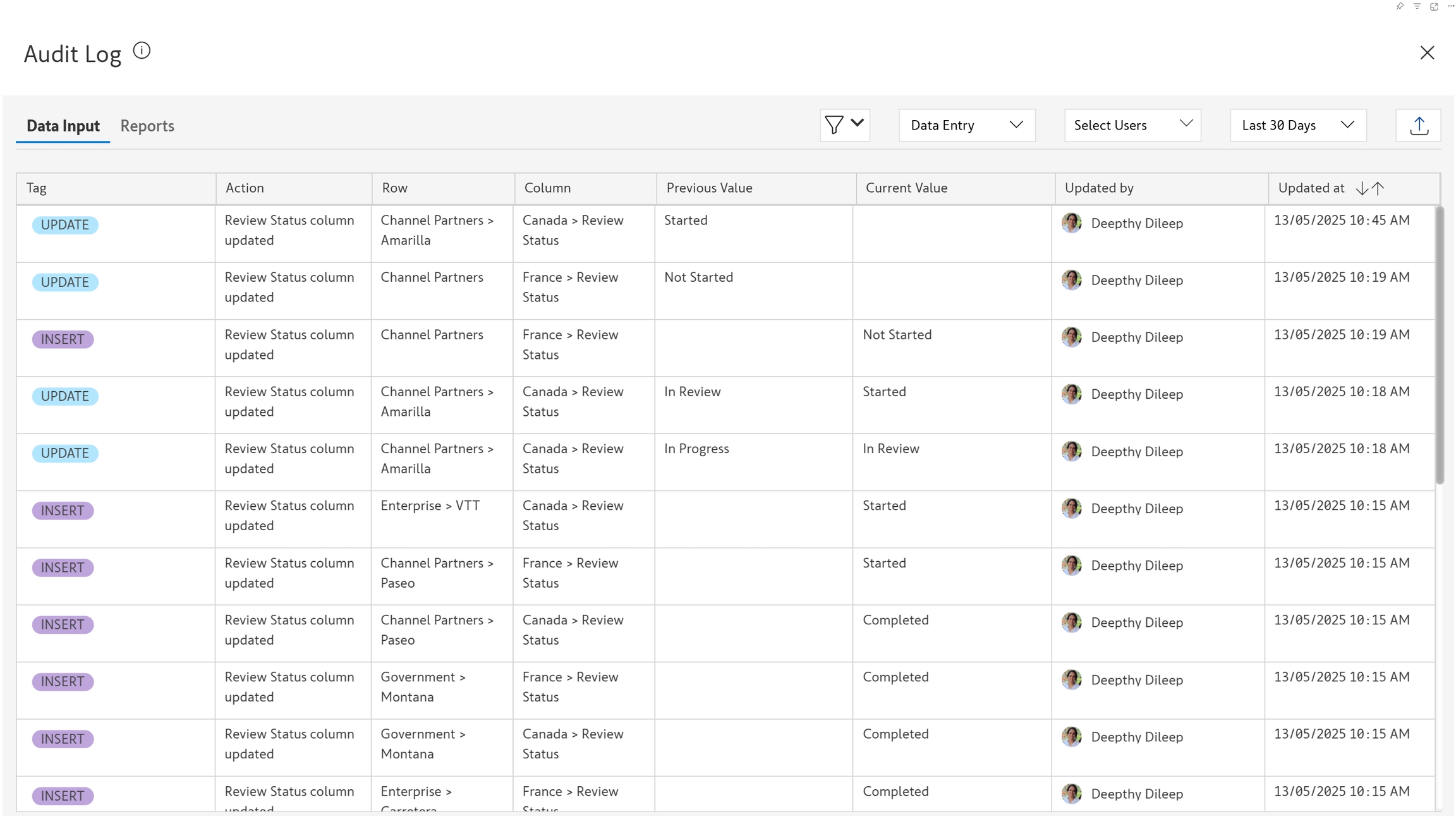Open the Last 30 Days date range dropdown
1456x819 pixels.
[x=1298, y=125]
